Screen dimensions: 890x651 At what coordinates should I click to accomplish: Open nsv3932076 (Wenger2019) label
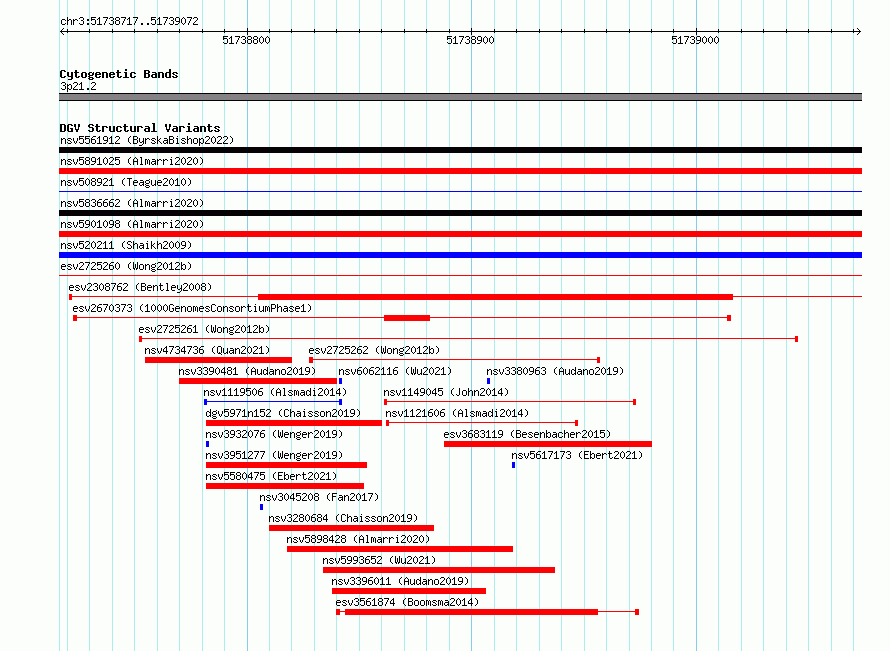point(274,434)
